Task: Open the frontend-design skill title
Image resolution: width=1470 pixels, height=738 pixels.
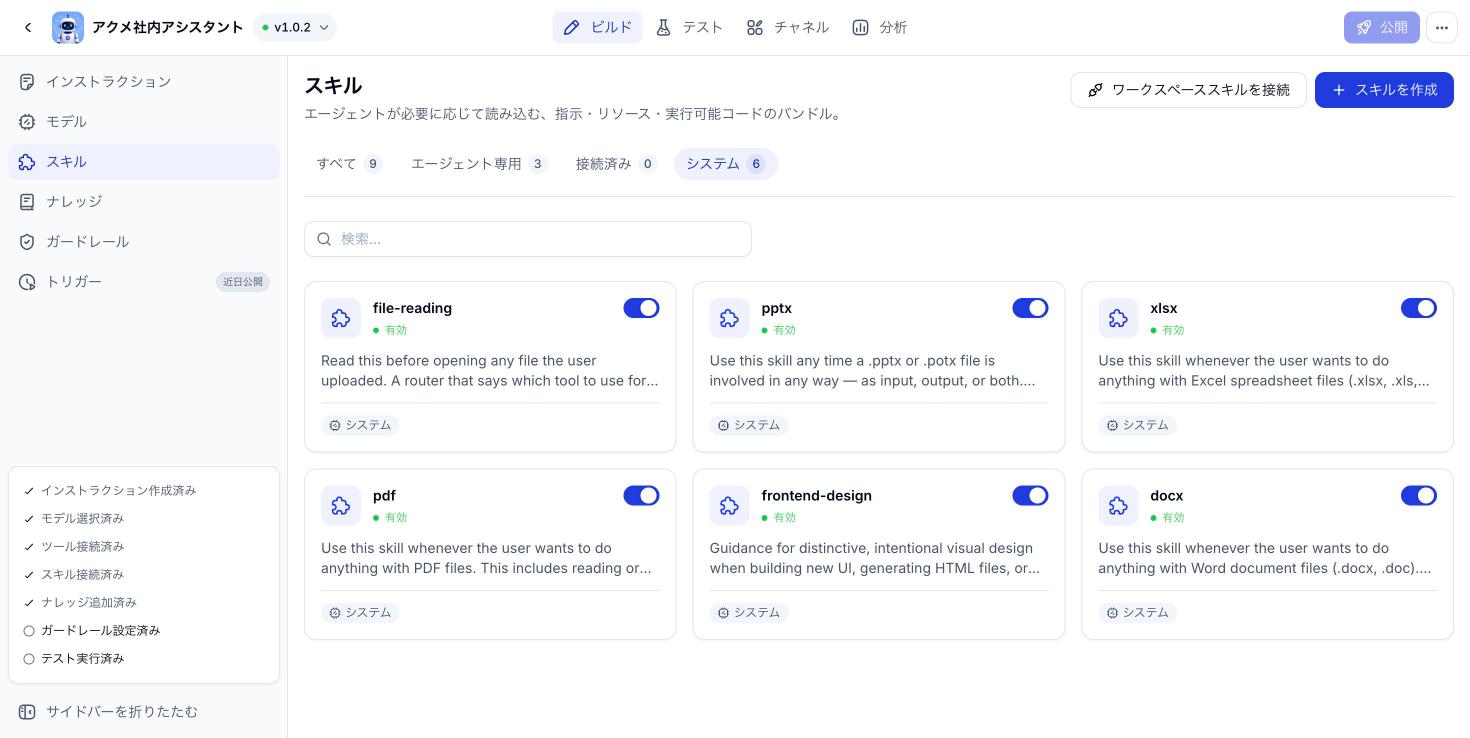Action: coord(816,496)
